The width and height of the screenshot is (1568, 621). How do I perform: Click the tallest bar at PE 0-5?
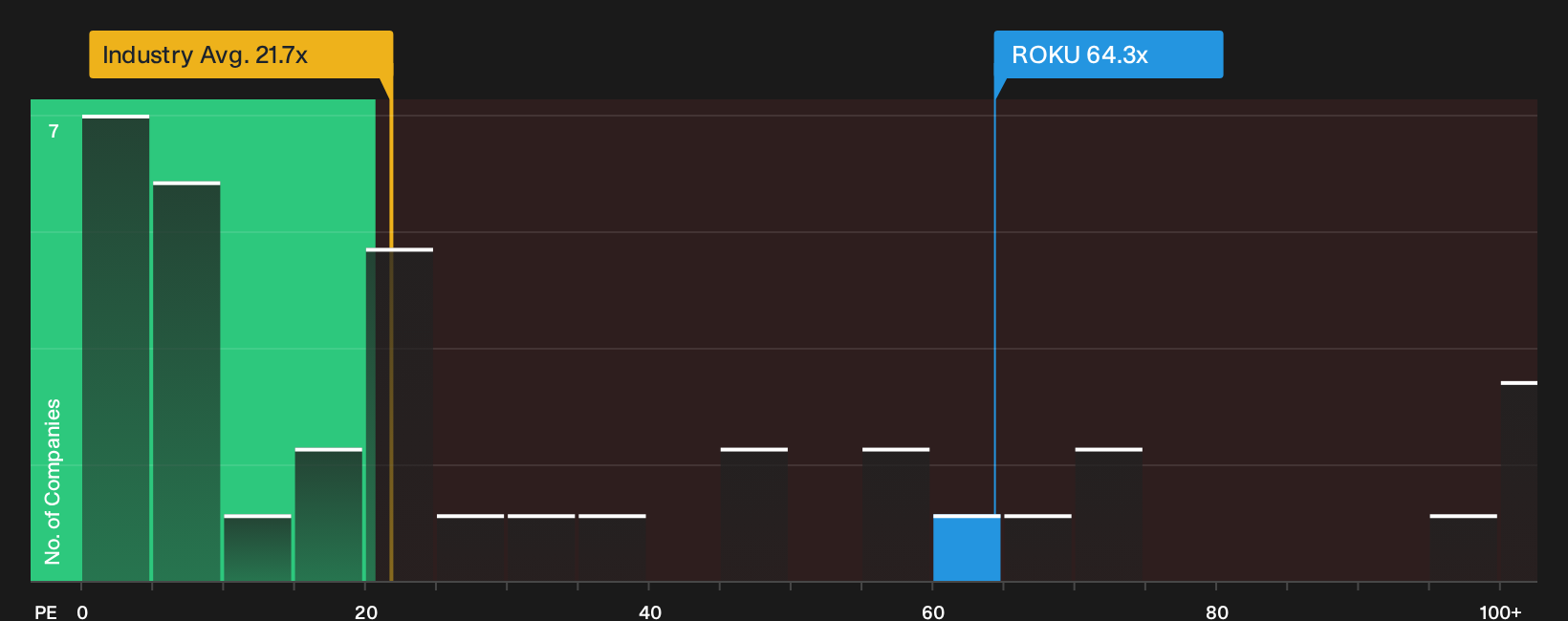(116, 349)
